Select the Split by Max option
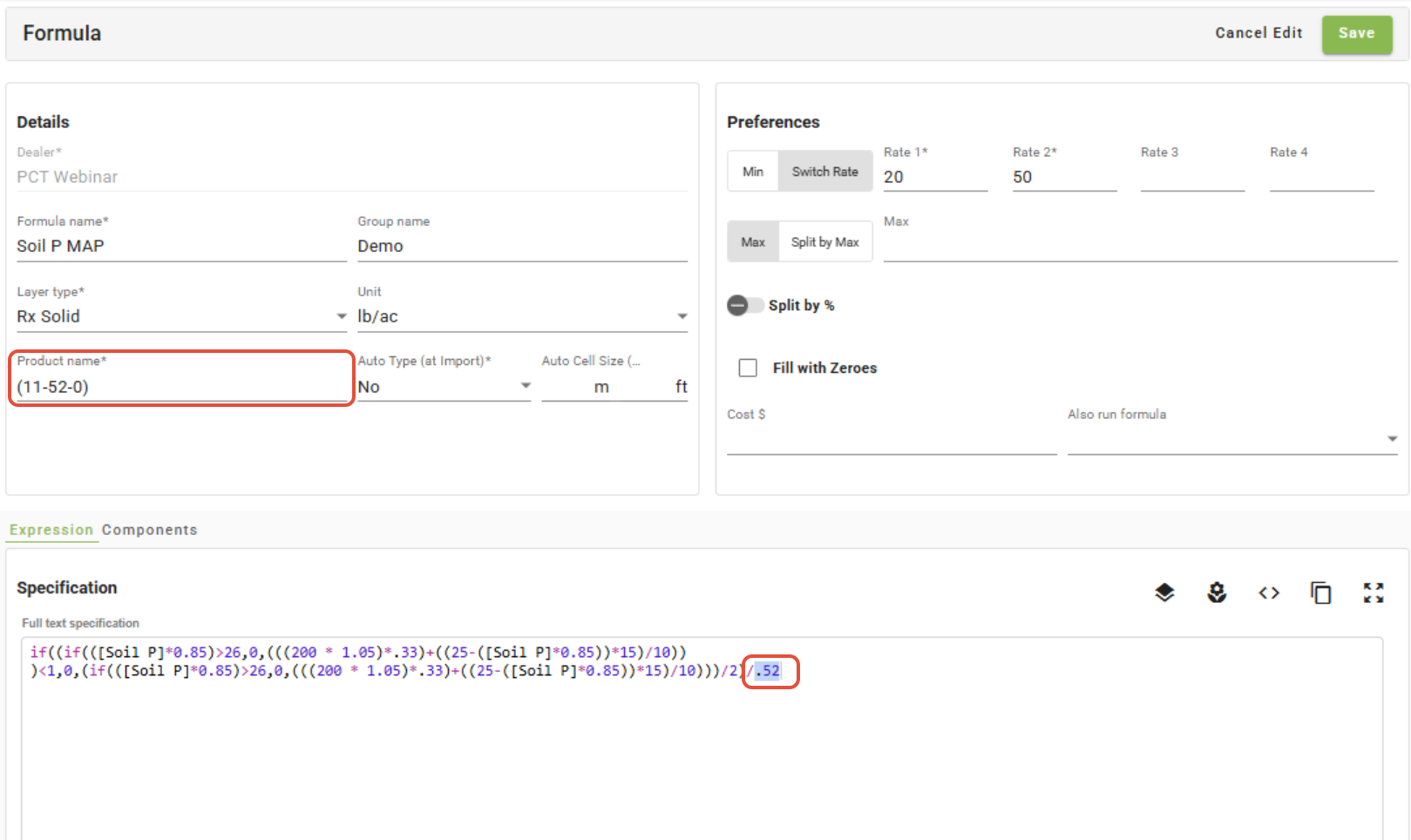 click(x=824, y=242)
